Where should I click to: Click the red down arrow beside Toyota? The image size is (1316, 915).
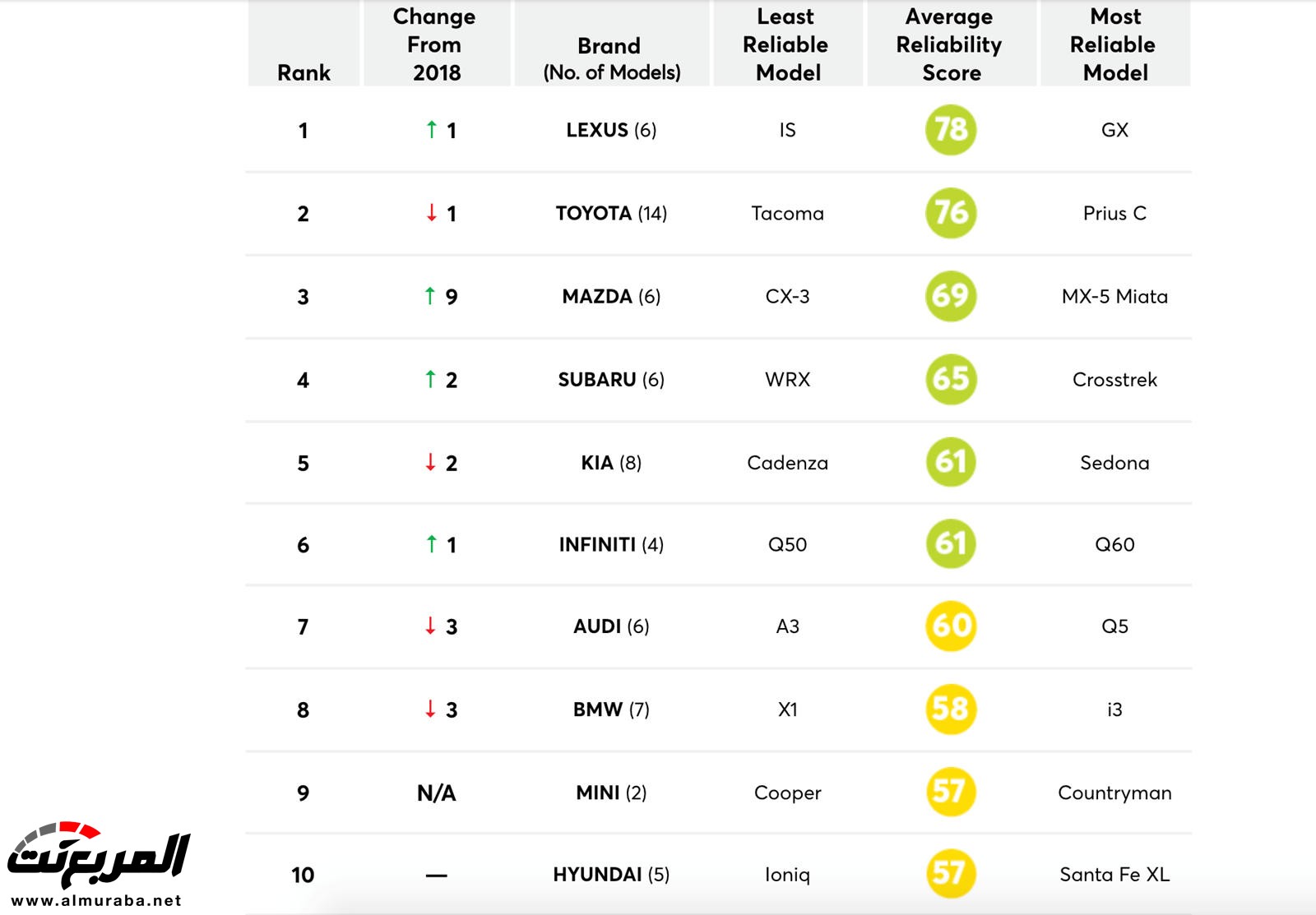(x=431, y=213)
